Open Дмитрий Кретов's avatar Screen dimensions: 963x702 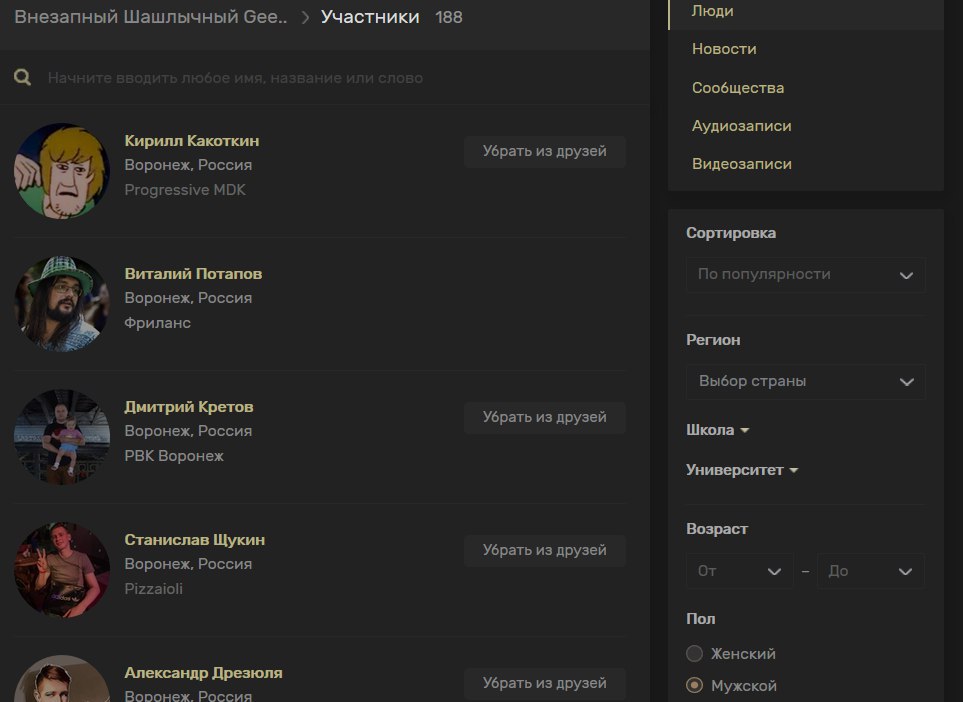click(x=61, y=437)
